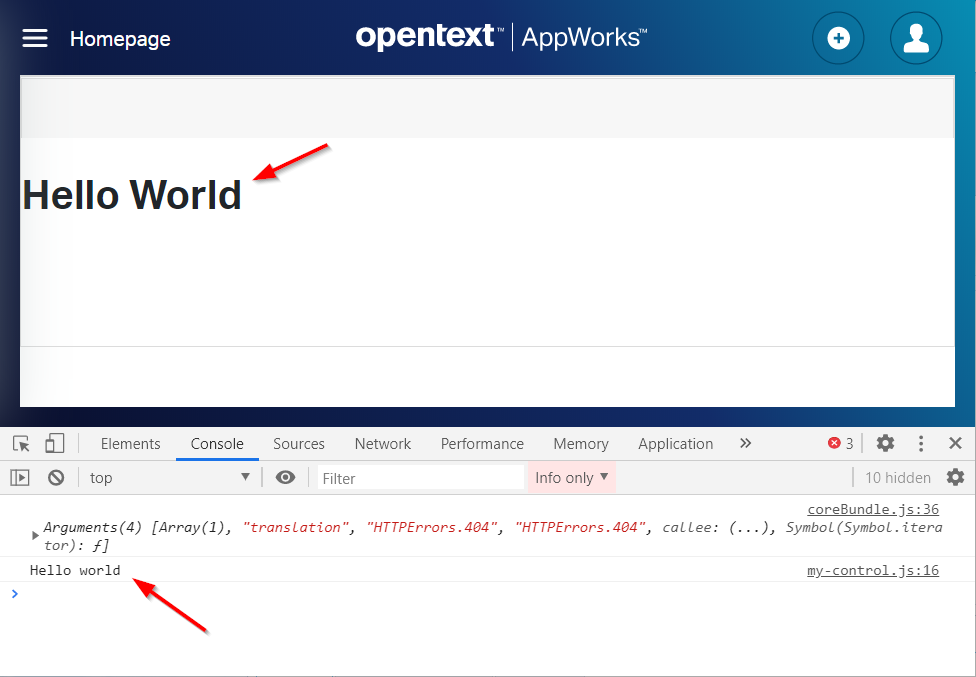Open the DevTools three-dot menu

(x=921, y=443)
